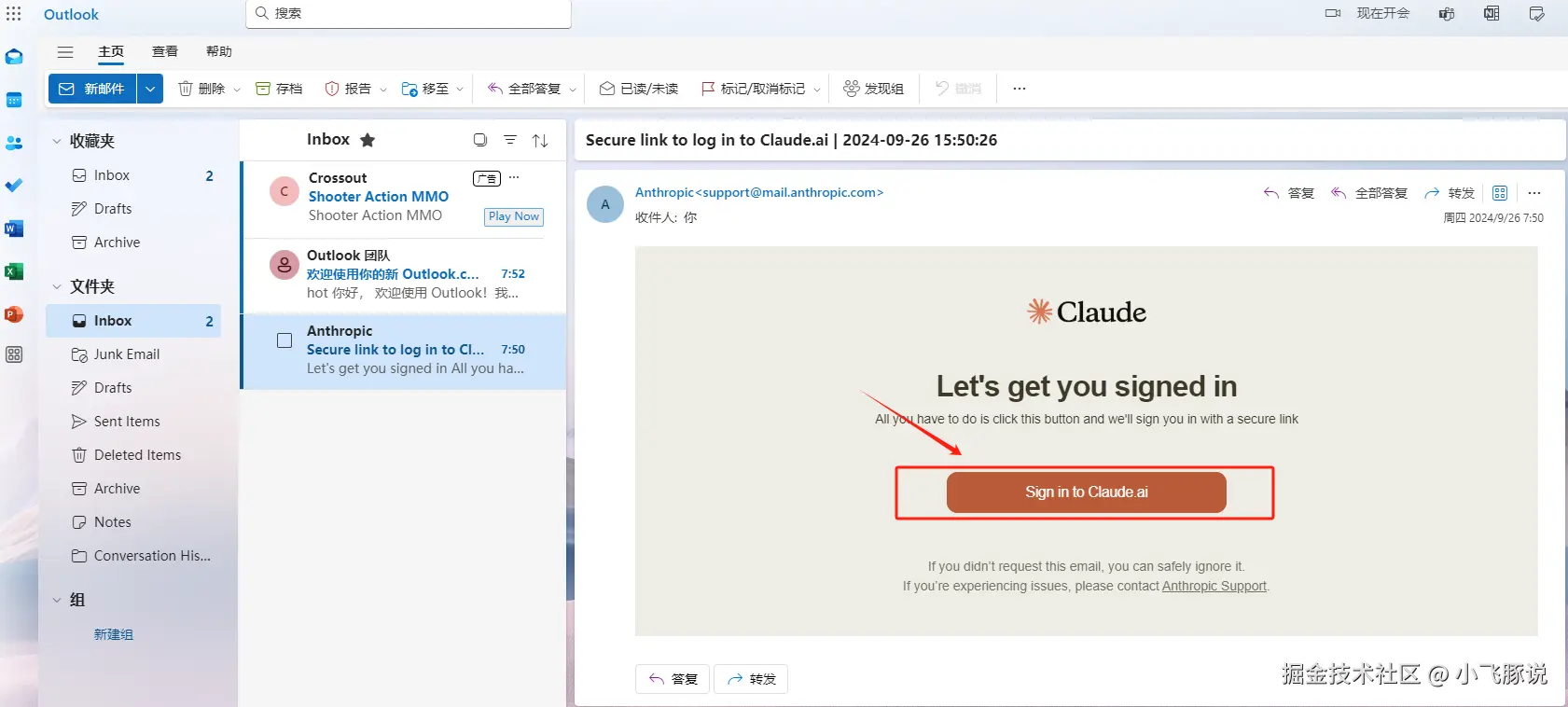Open the My Day icon in top bar
This screenshot has width=1568, height=707.
tap(1536, 14)
